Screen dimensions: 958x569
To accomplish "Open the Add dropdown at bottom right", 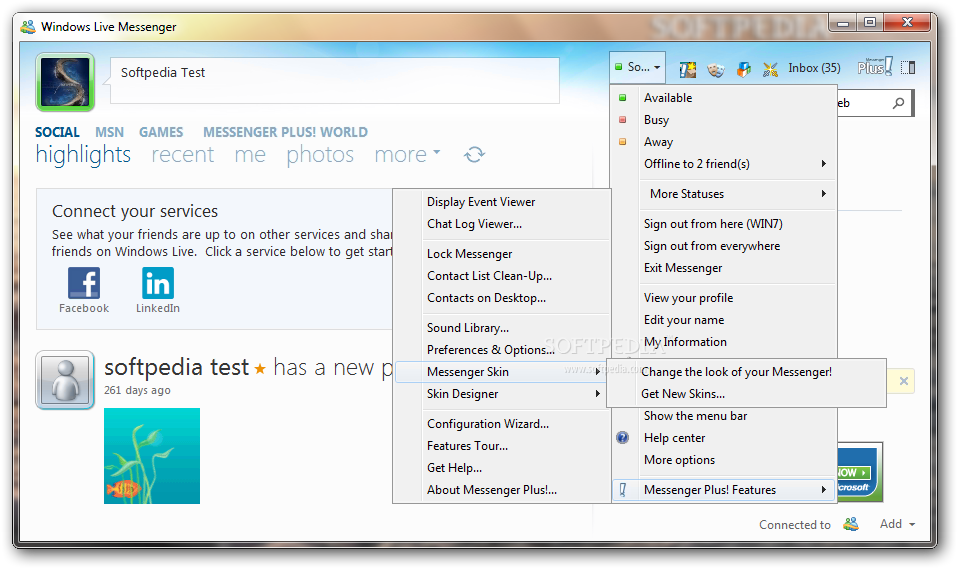I will (x=897, y=524).
